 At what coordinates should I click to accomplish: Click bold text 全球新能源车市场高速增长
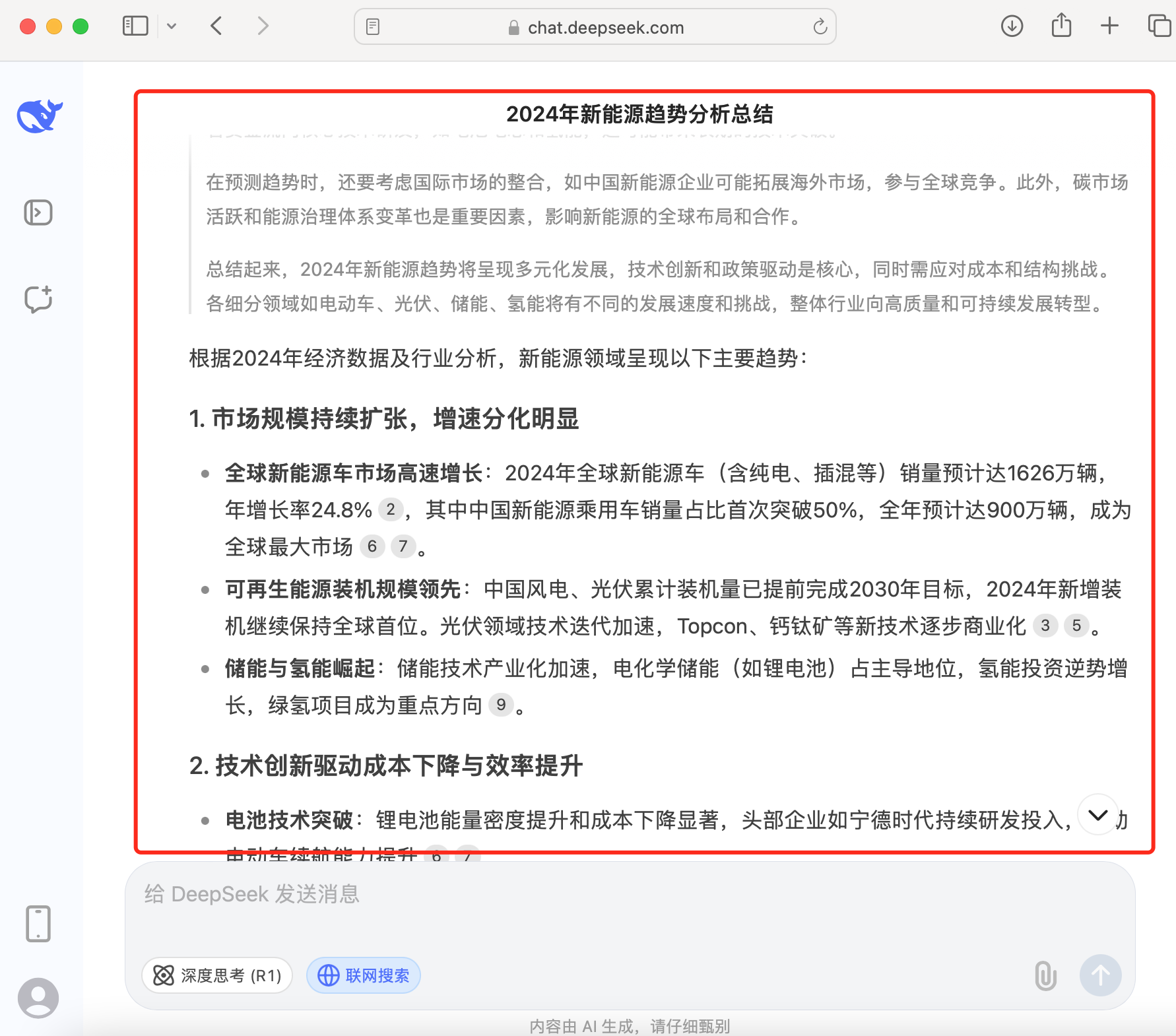354,473
